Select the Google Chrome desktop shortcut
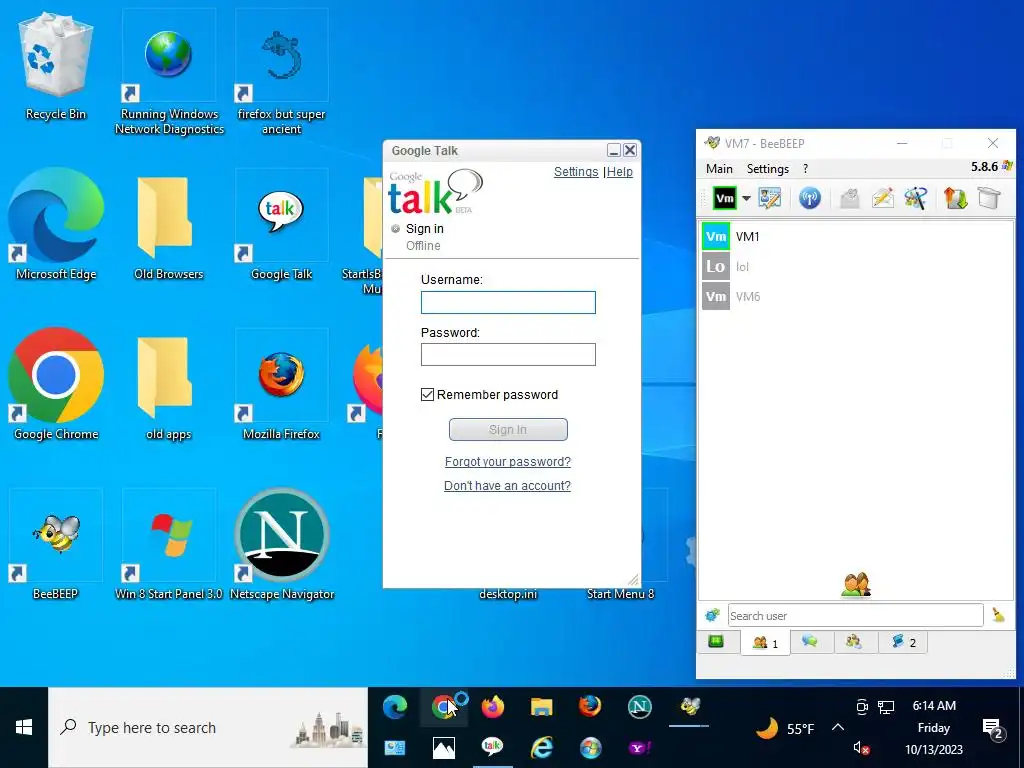Screen dimensions: 1024x768 click(x=56, y=385)
